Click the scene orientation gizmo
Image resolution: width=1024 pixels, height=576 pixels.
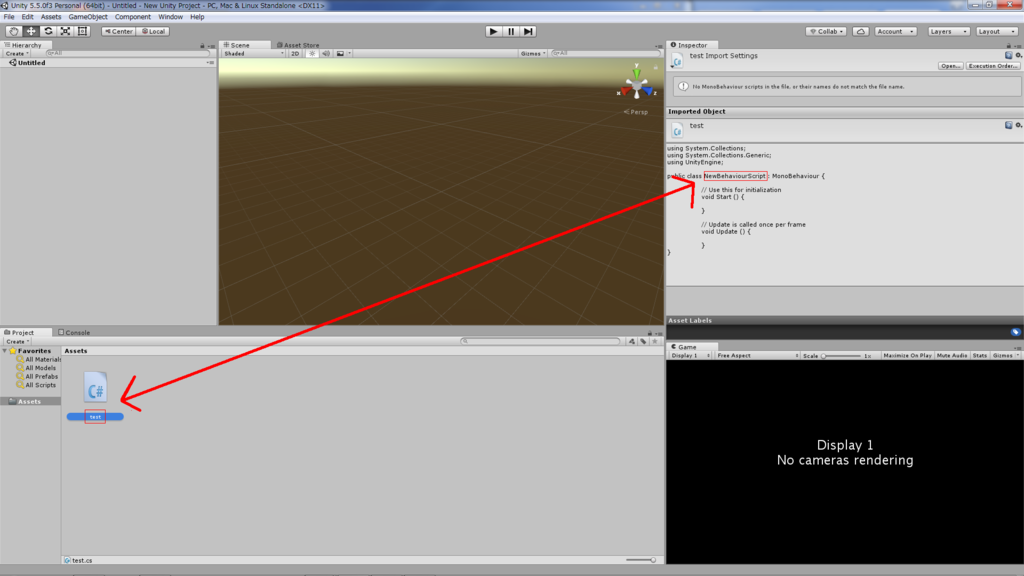637,85
